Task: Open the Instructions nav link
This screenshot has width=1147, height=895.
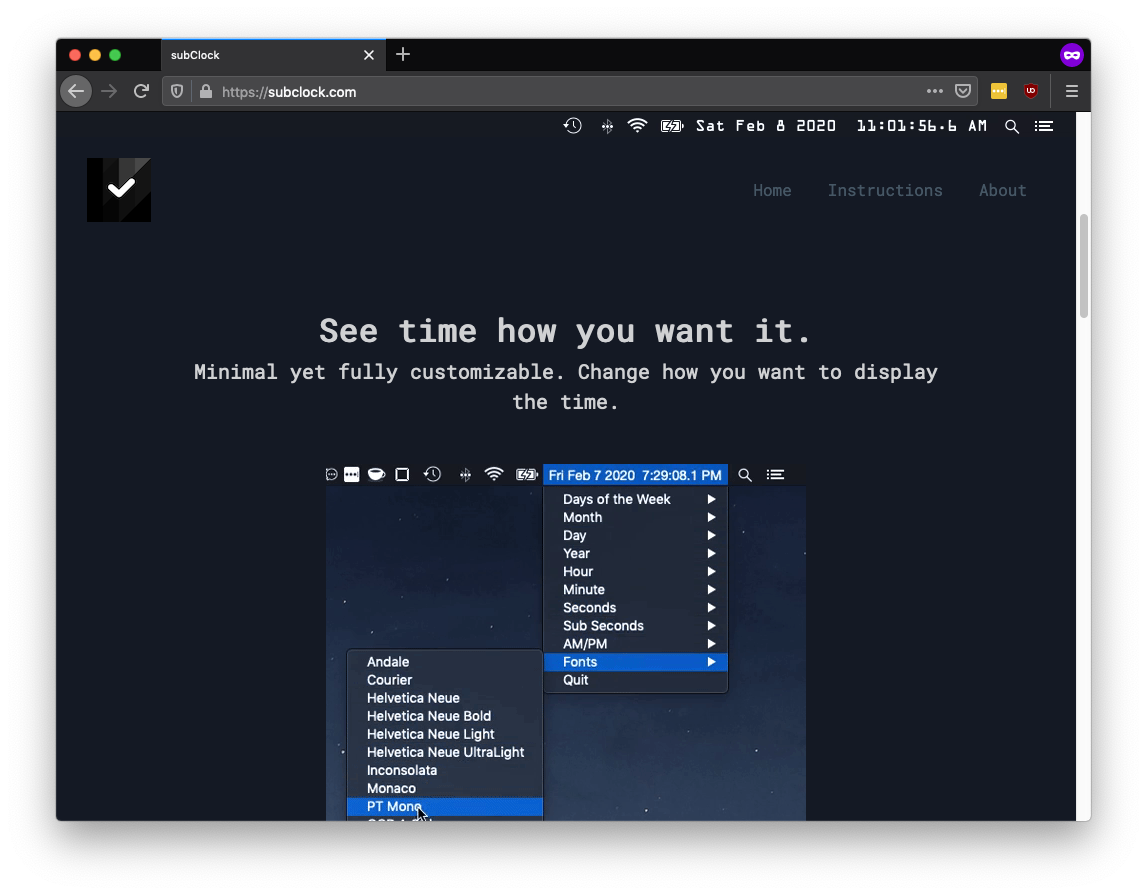Action: coord(885,190)
